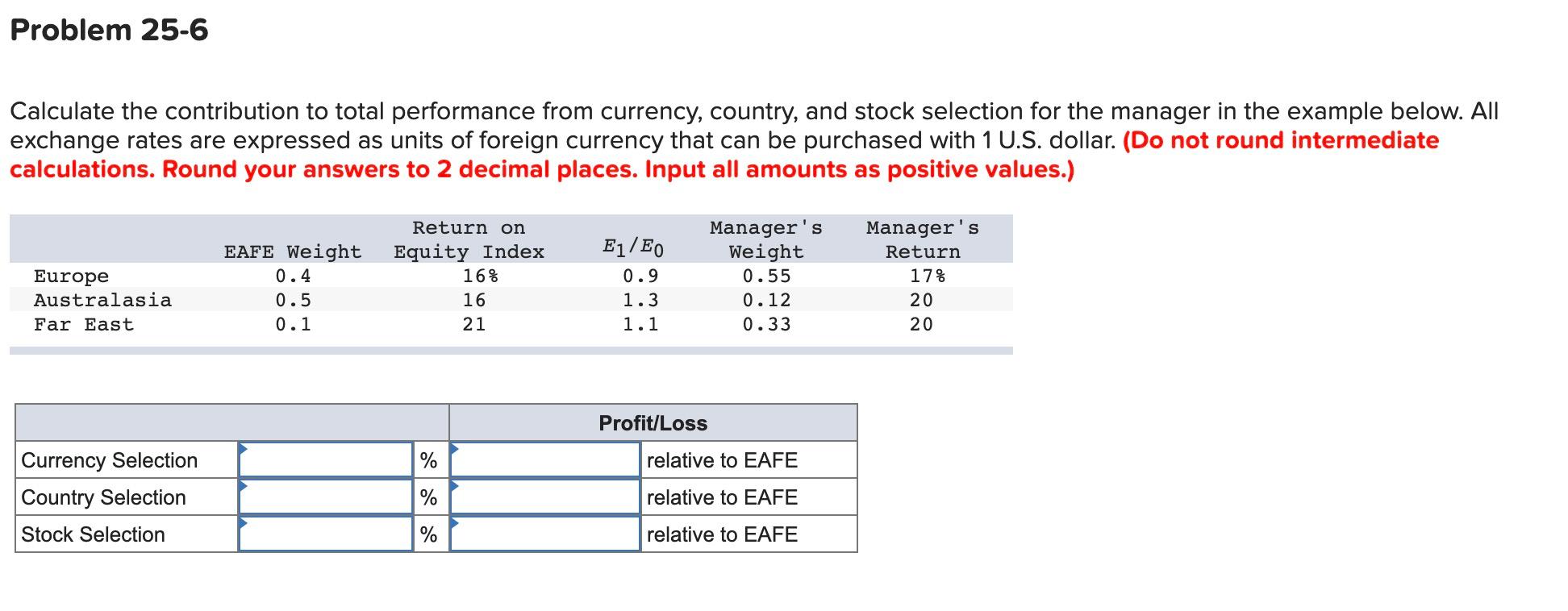Click the hint triangle on Currency Selection Profit/Loss field
Screen dimensions: 1568x611
(454, 448)
